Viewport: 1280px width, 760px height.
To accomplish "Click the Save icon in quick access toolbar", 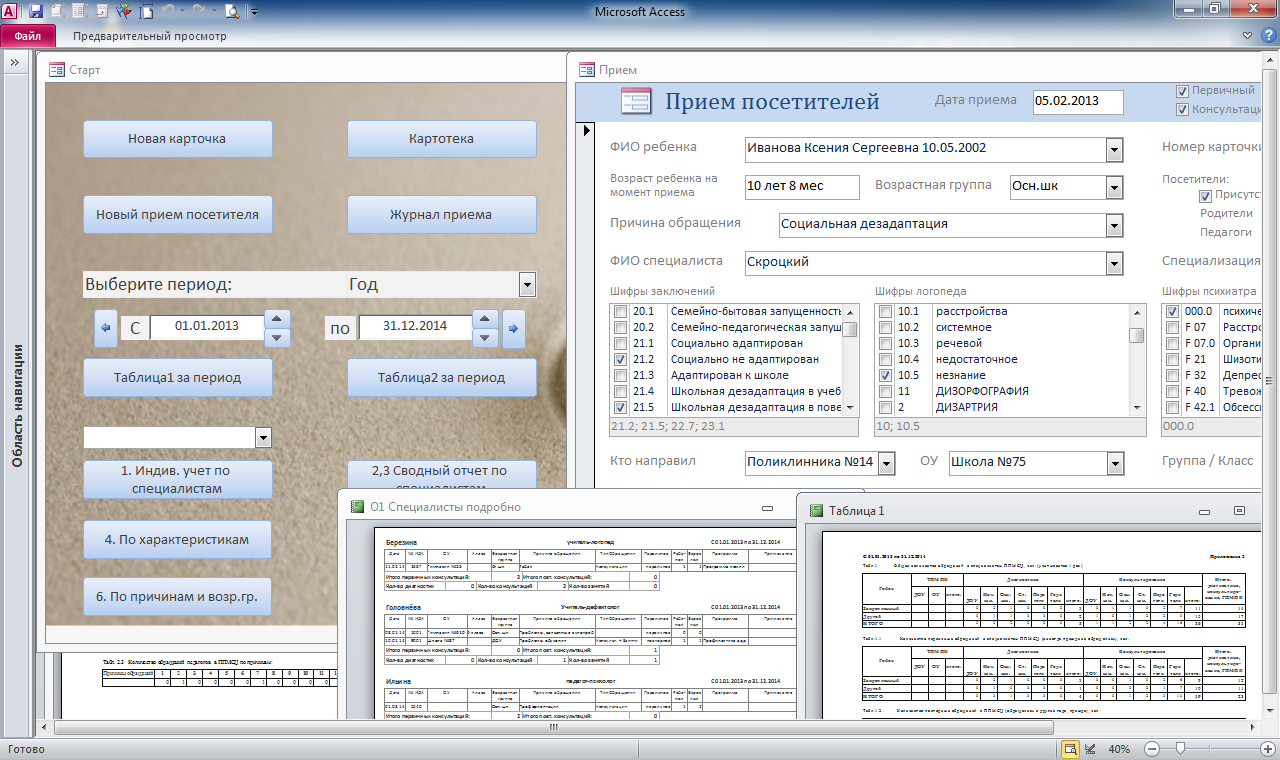I will pos(36,12).
